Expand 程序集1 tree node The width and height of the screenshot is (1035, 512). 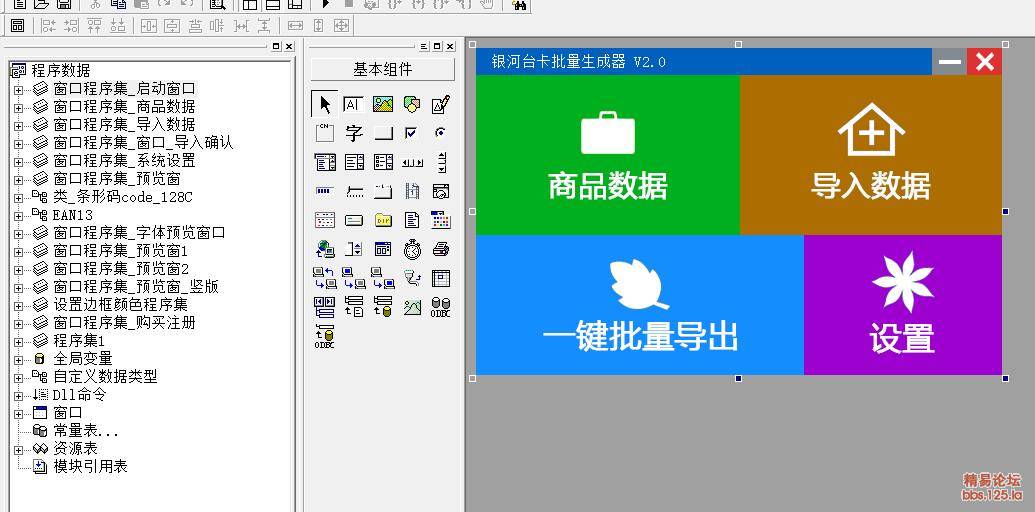(18, 341)
